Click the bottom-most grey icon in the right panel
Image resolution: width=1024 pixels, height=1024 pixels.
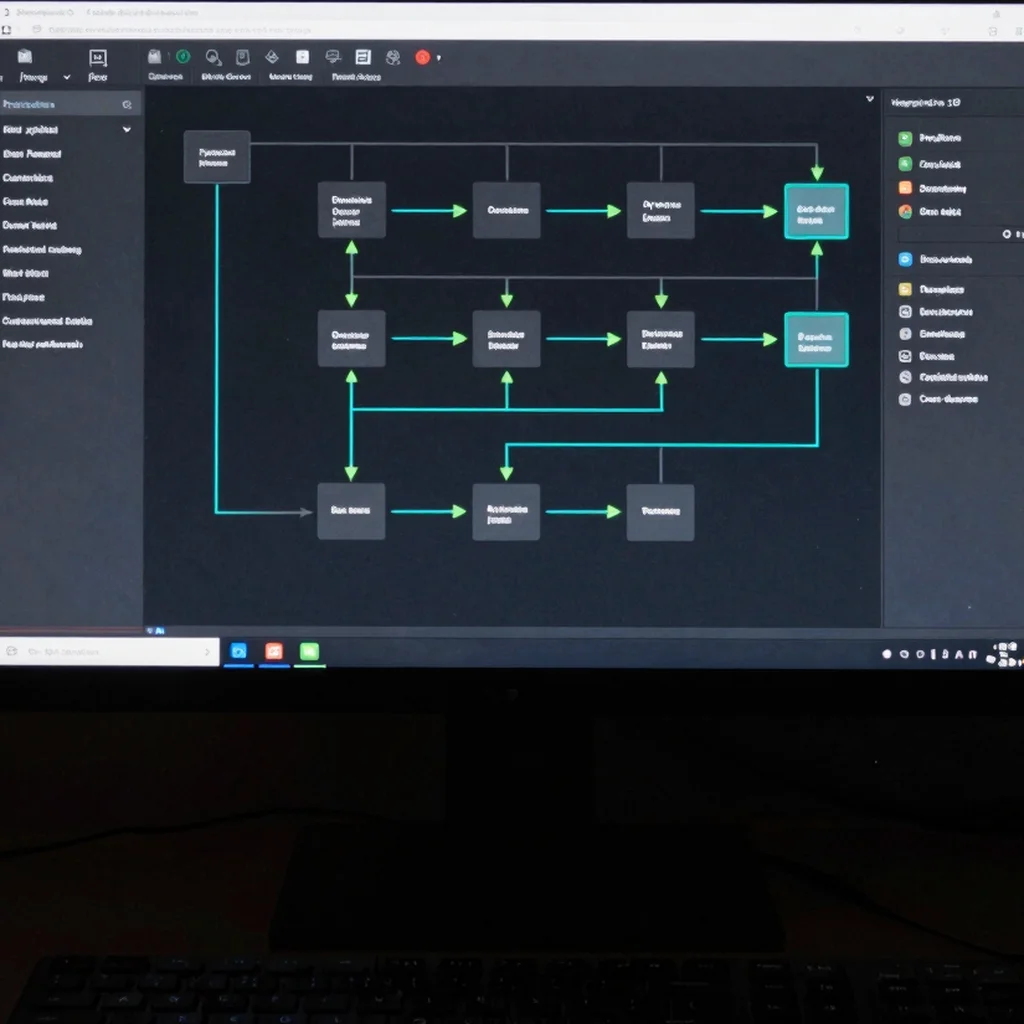(905, 399)
